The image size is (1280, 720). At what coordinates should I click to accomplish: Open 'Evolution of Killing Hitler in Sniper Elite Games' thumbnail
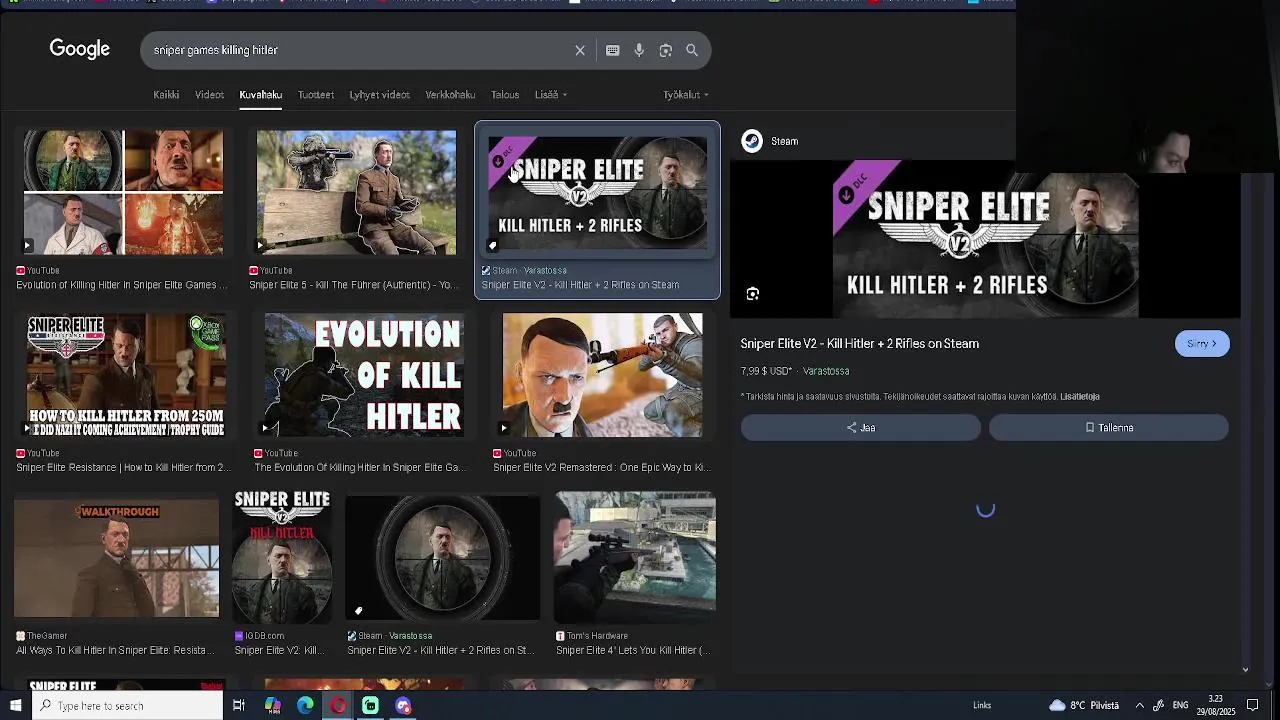pos(123,192)
